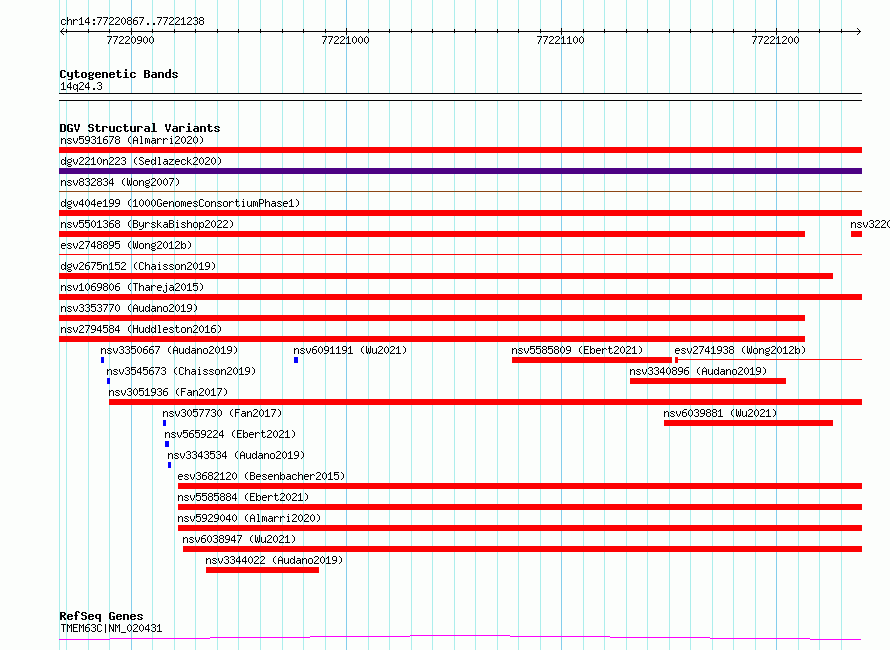The image size is (890, 650).
Task: Click the 14q24.3 cytogenetic band label
Action: [81, 86]
